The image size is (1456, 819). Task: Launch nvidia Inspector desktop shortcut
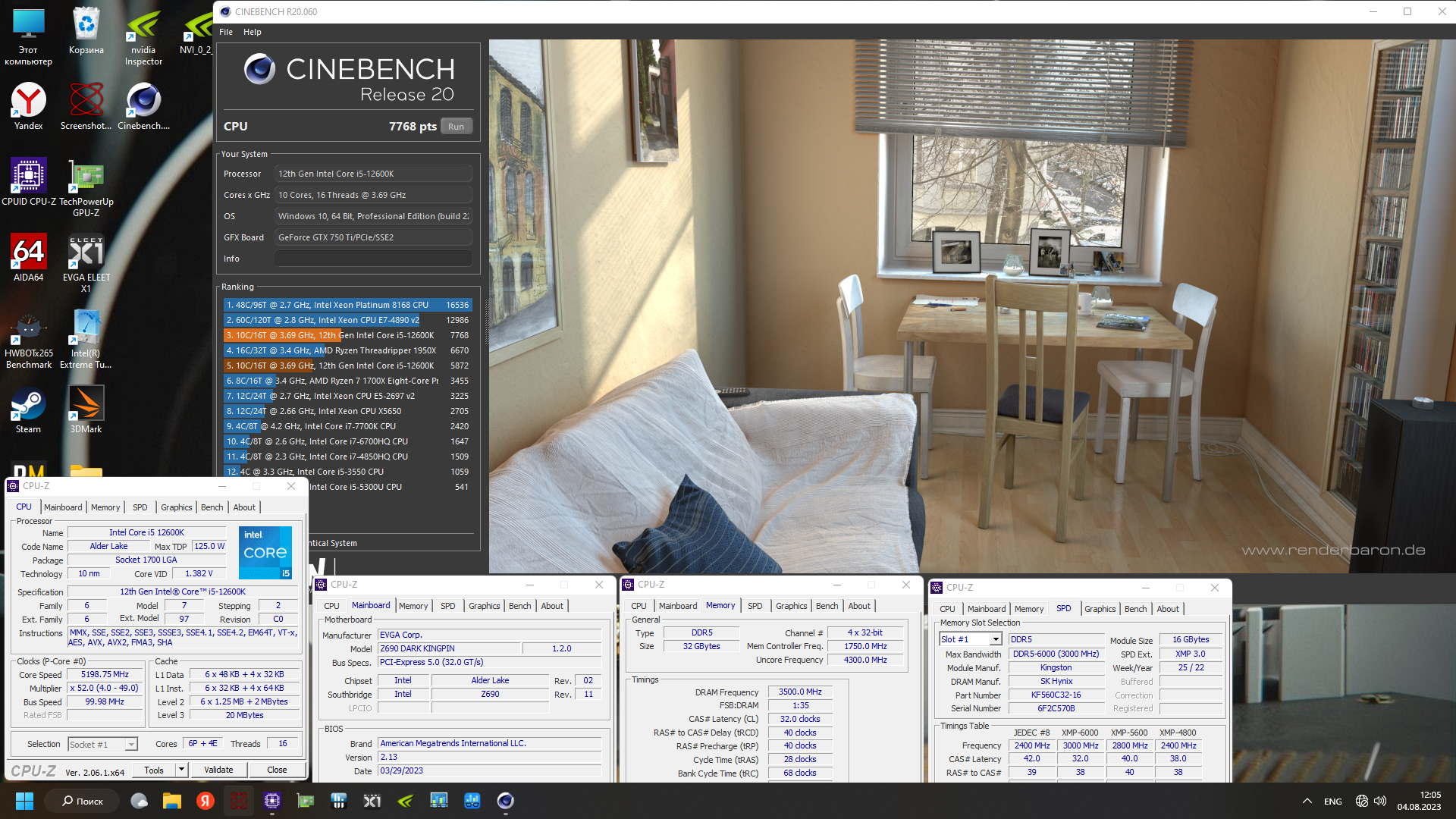pos(143,36)
